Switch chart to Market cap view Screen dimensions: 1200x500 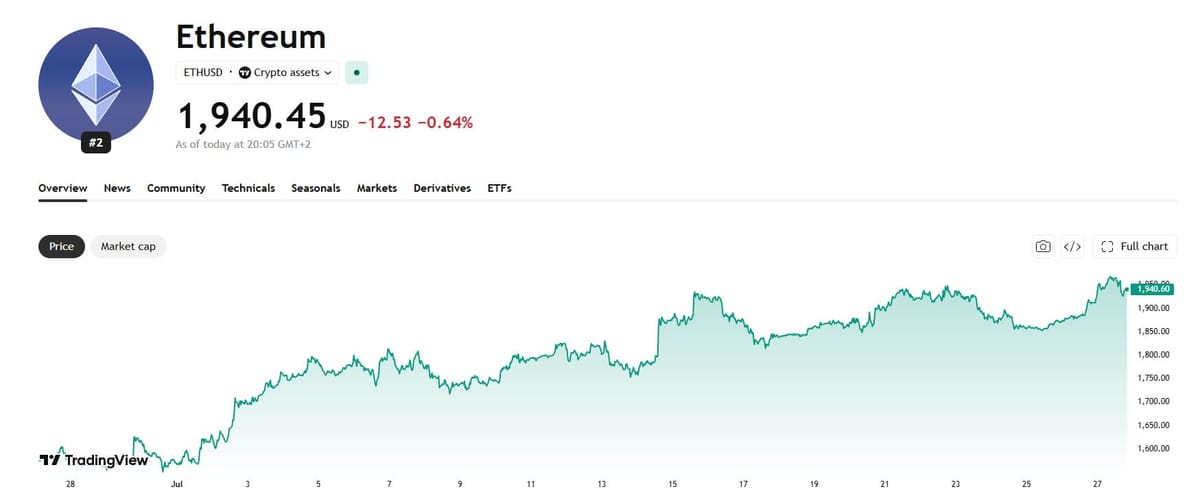(x=128, y=246)
